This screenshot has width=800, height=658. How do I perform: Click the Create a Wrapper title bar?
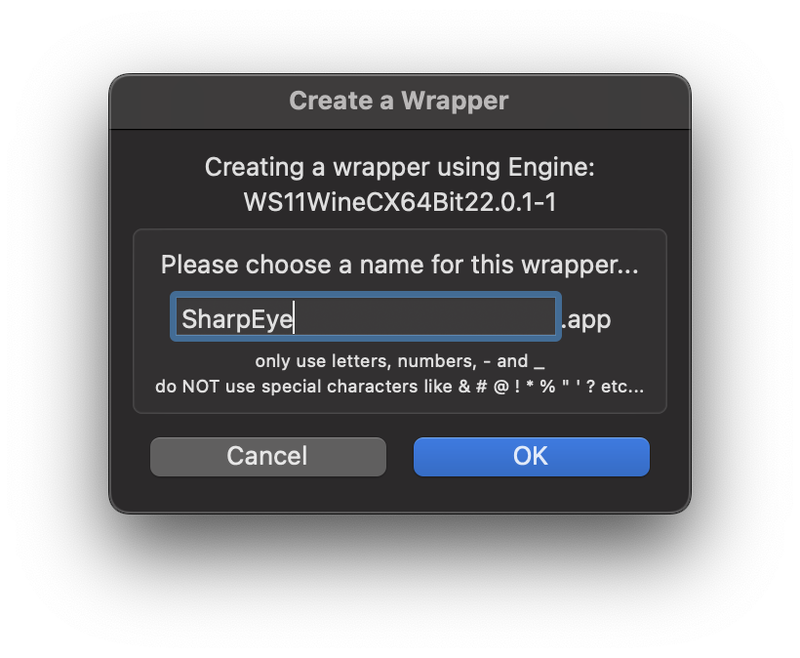click(x=399, y=101)
